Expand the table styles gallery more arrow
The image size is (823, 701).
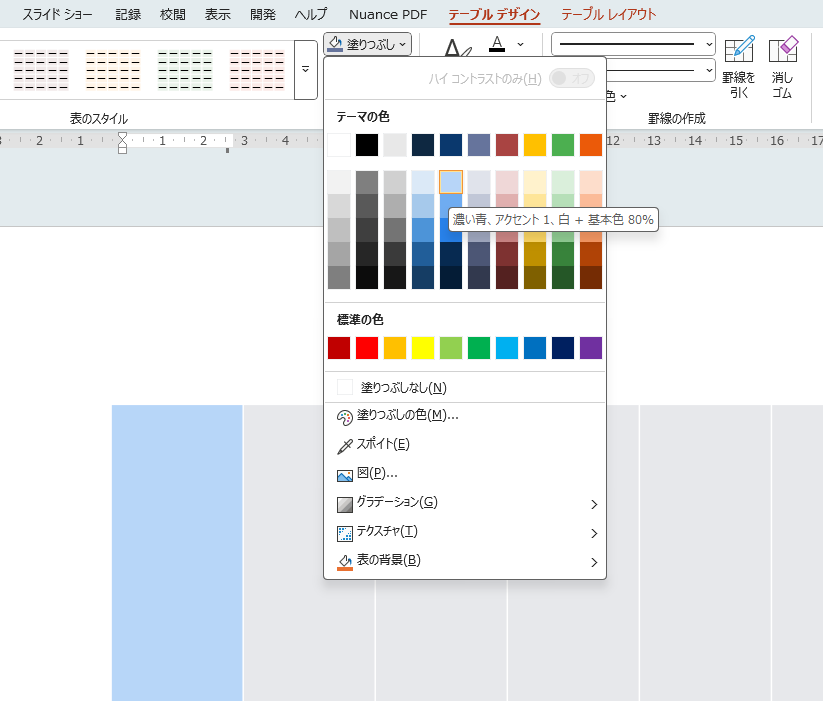305,70
